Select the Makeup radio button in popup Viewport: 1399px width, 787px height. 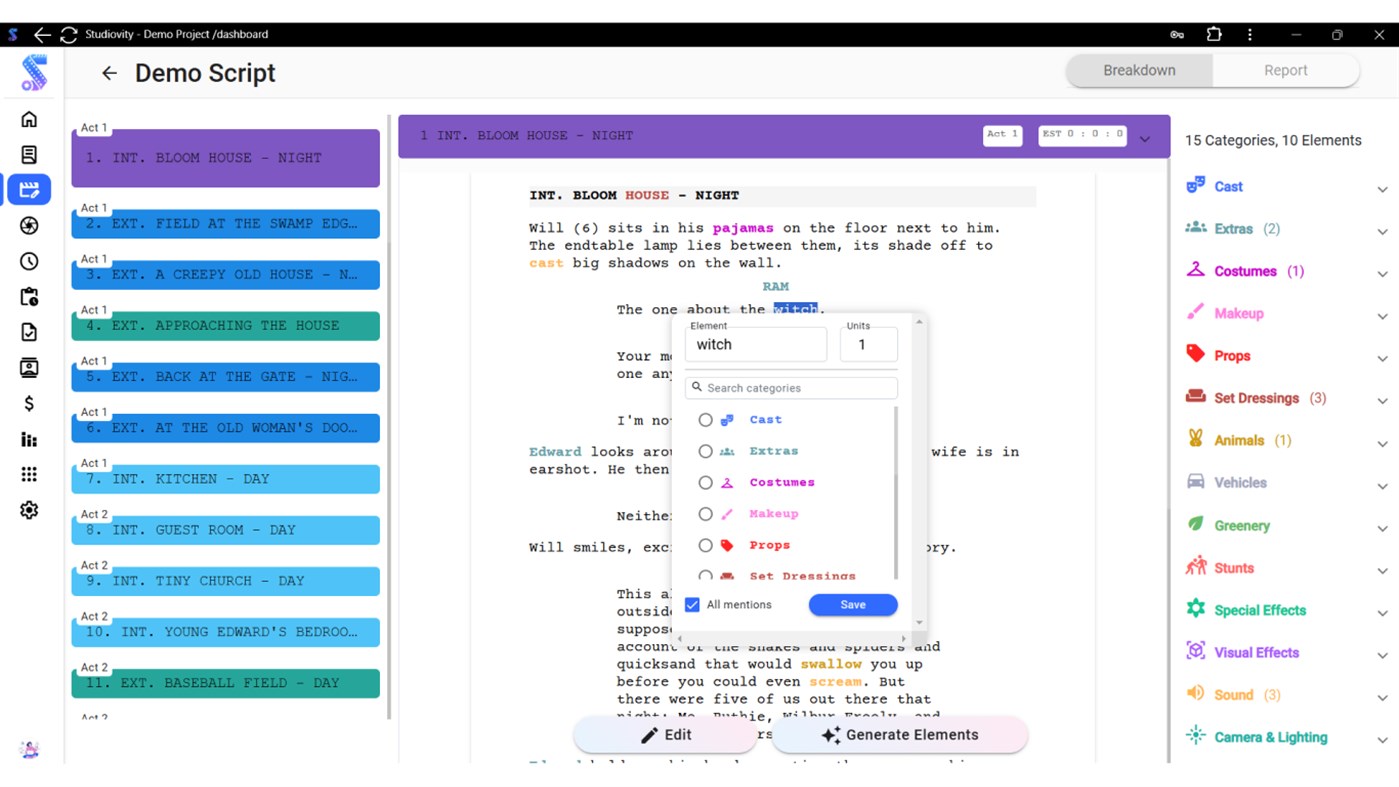(705, 514)
